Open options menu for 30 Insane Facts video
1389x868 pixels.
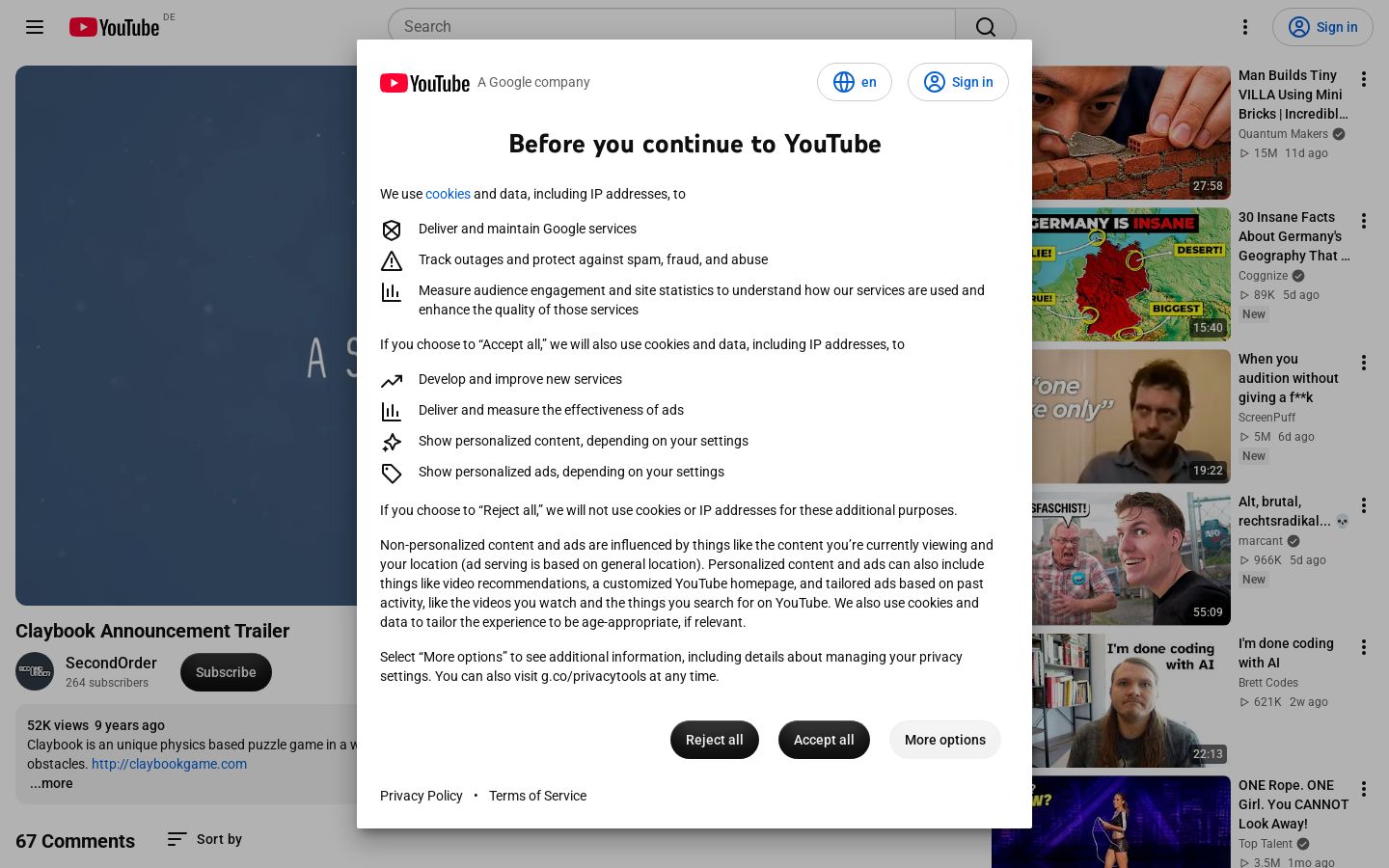coord(1364,221)
